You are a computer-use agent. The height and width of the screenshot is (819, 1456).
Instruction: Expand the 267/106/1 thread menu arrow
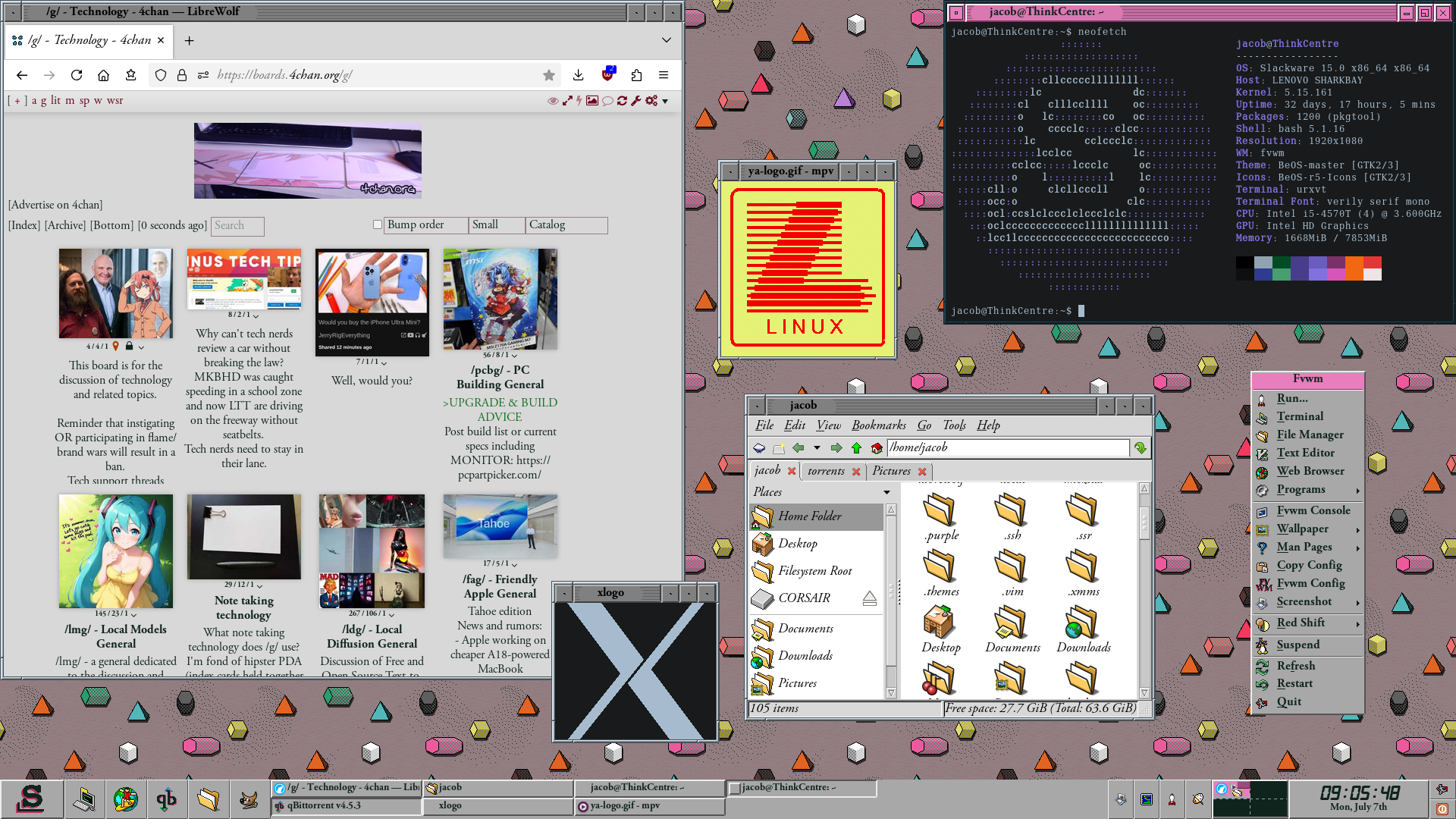click(x=392, y=615)
